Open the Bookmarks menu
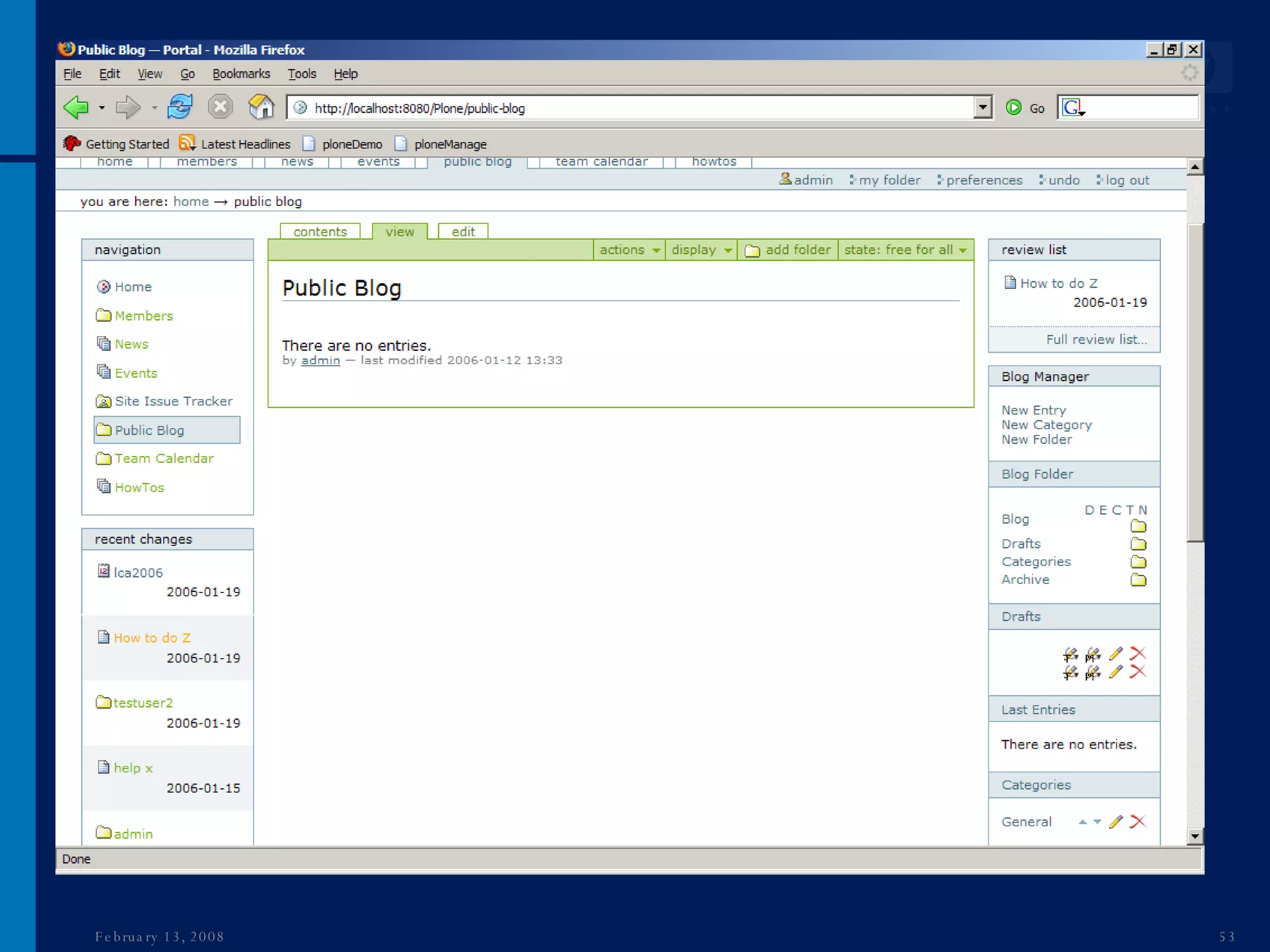 241,74
